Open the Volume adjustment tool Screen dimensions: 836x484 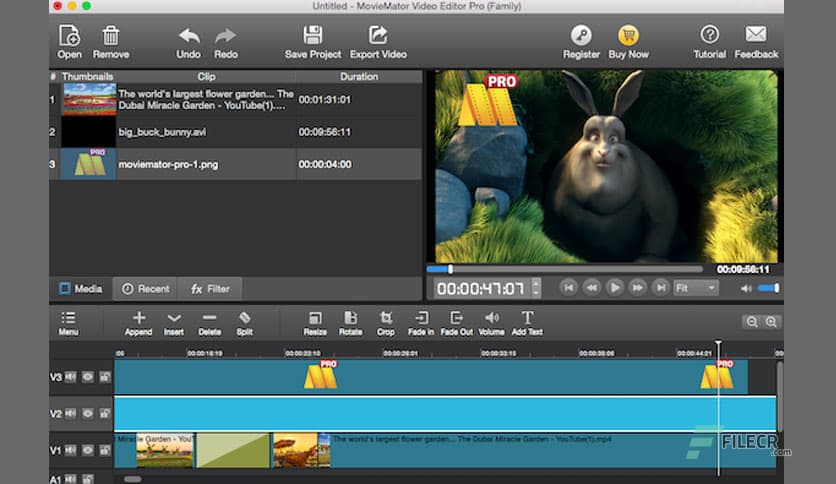492,324
